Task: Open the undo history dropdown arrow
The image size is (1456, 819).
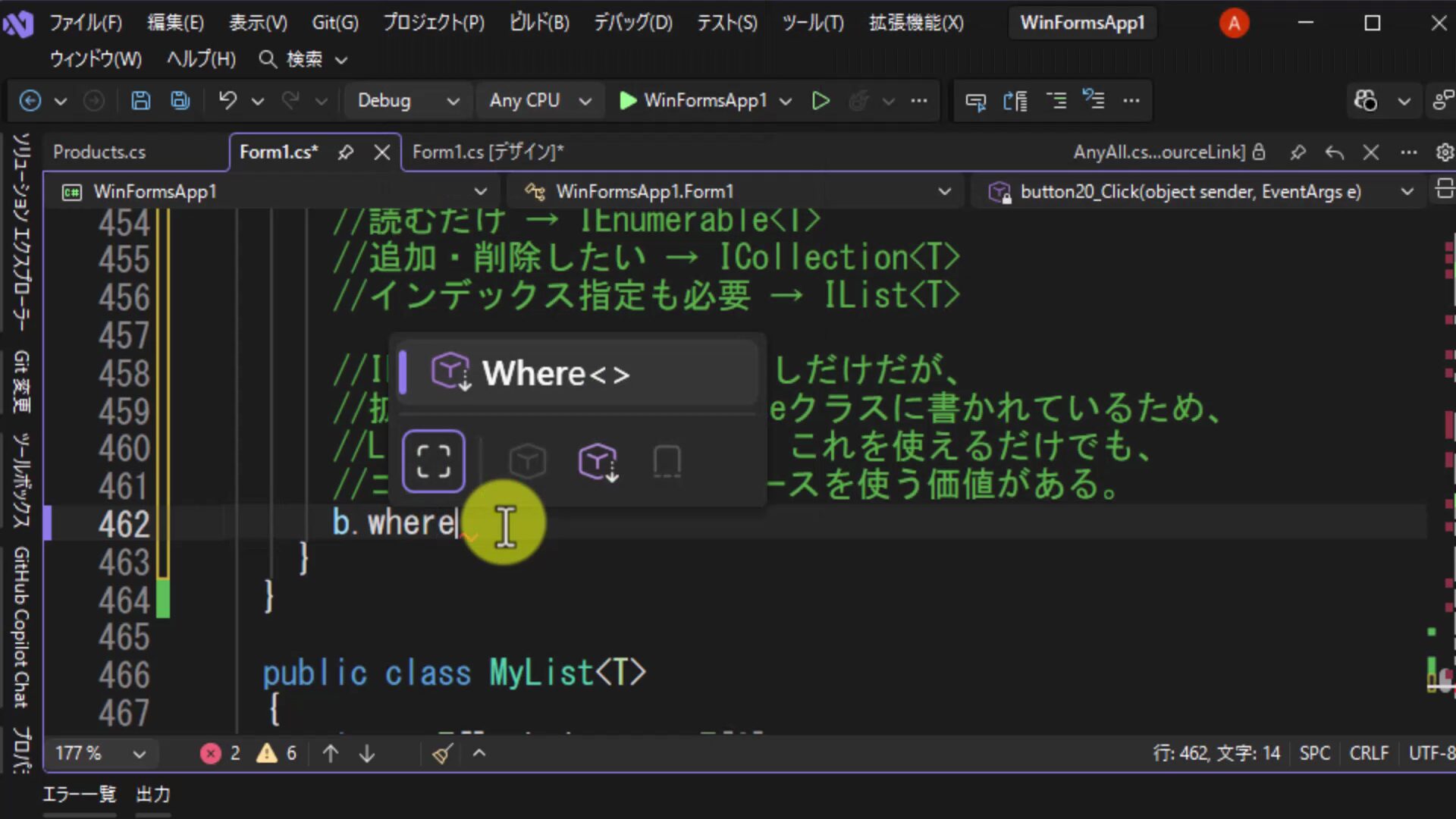Action: pos(258,101)
